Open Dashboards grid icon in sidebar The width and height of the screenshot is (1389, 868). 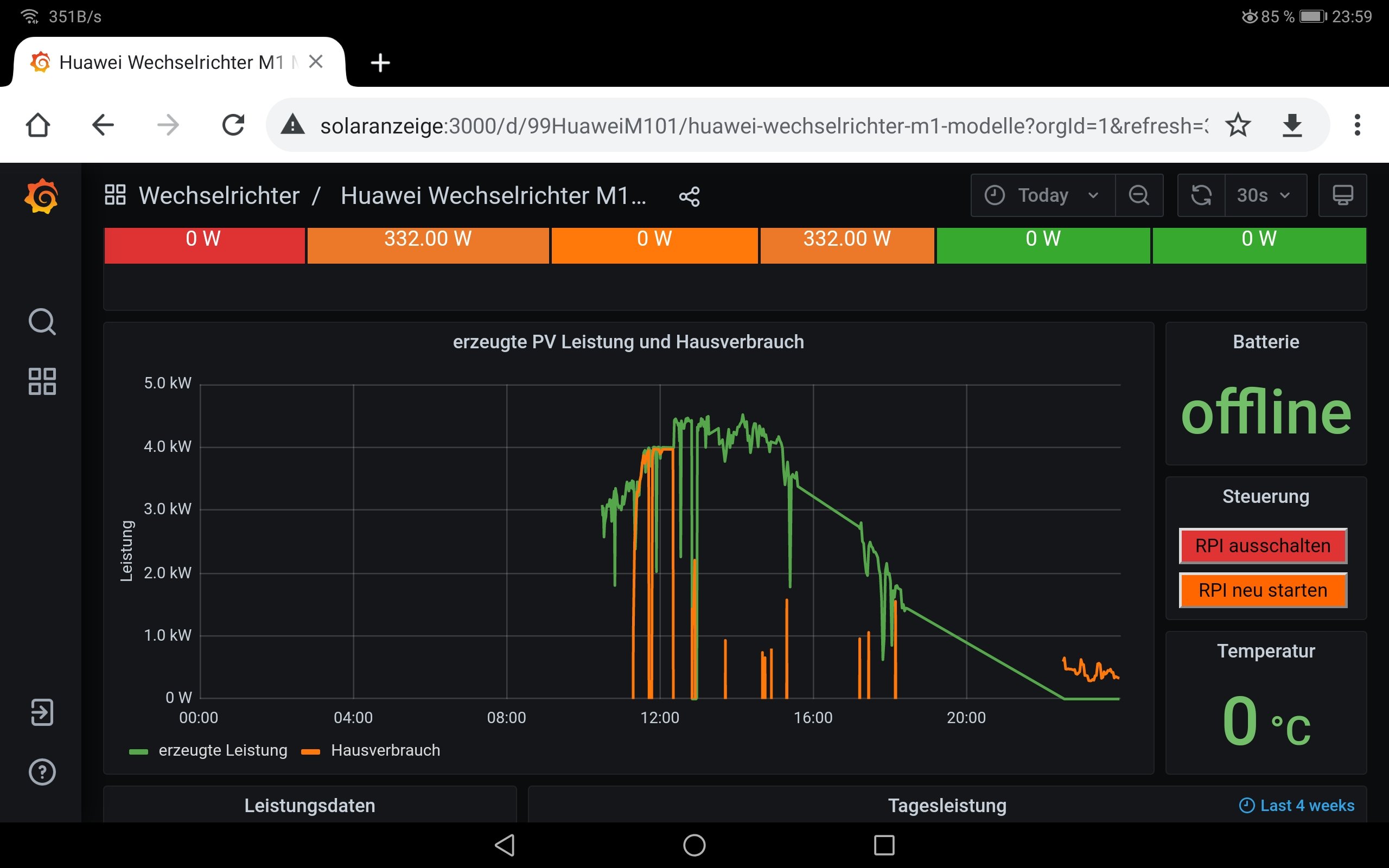point(42,381)
